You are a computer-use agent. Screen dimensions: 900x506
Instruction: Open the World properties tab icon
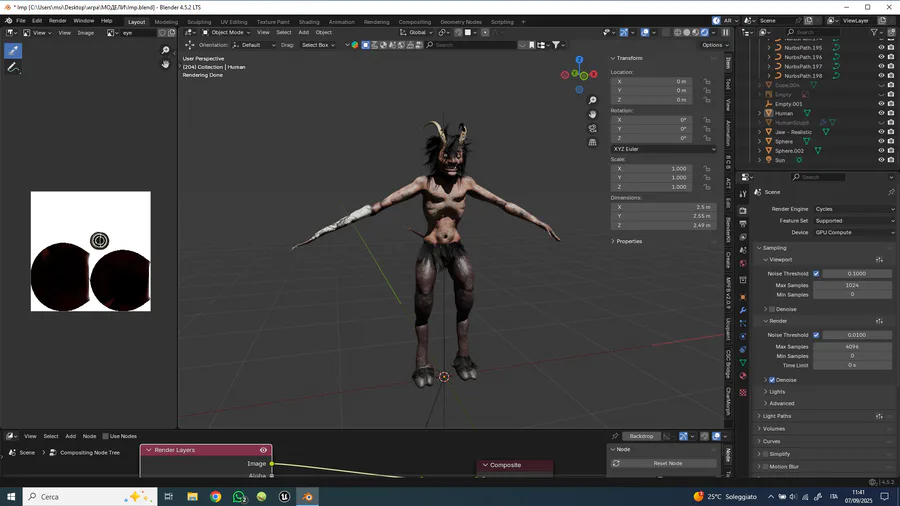pyautogui.click(x=743, y=264)
